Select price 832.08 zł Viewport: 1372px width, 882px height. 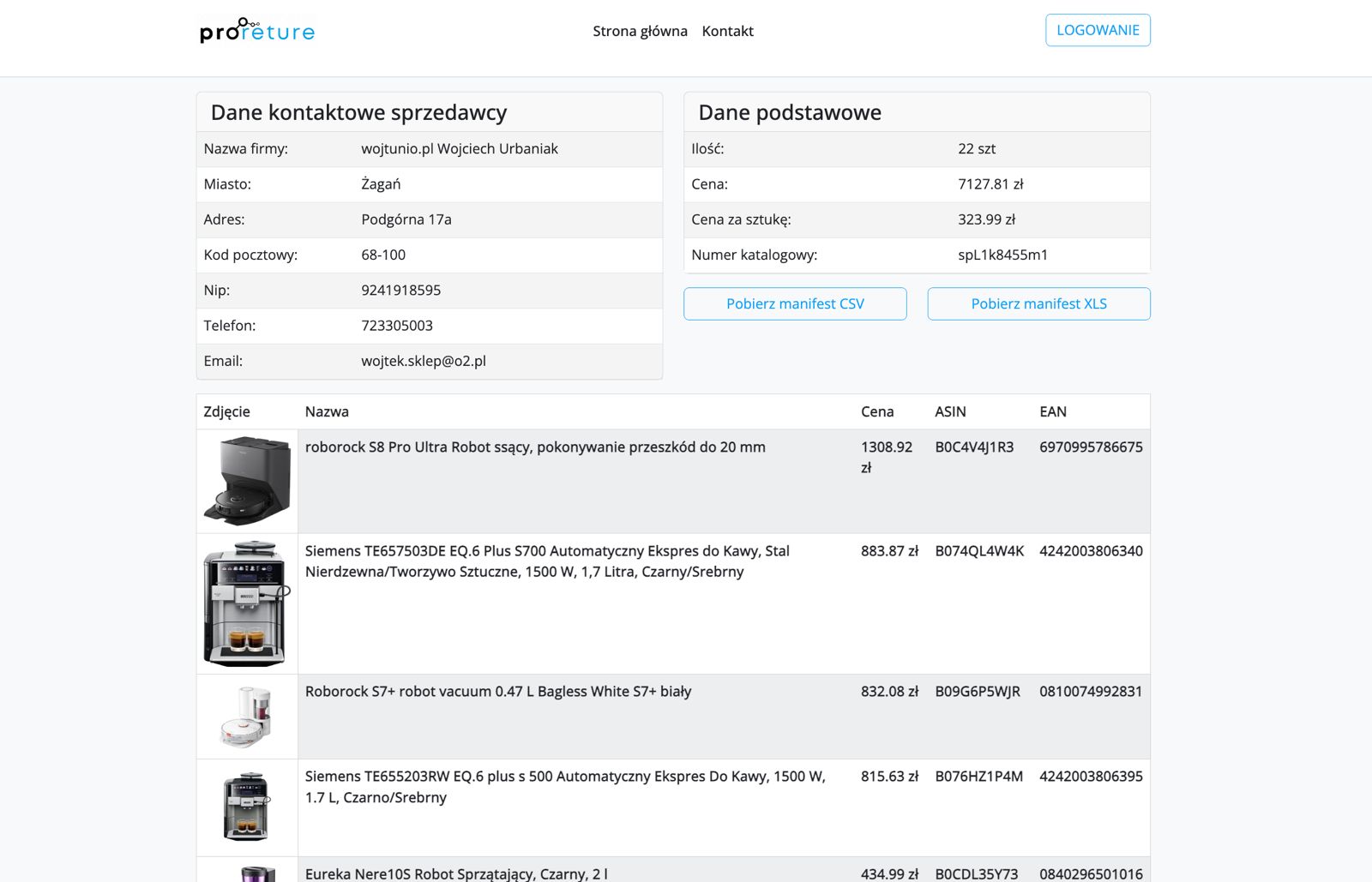889,691
